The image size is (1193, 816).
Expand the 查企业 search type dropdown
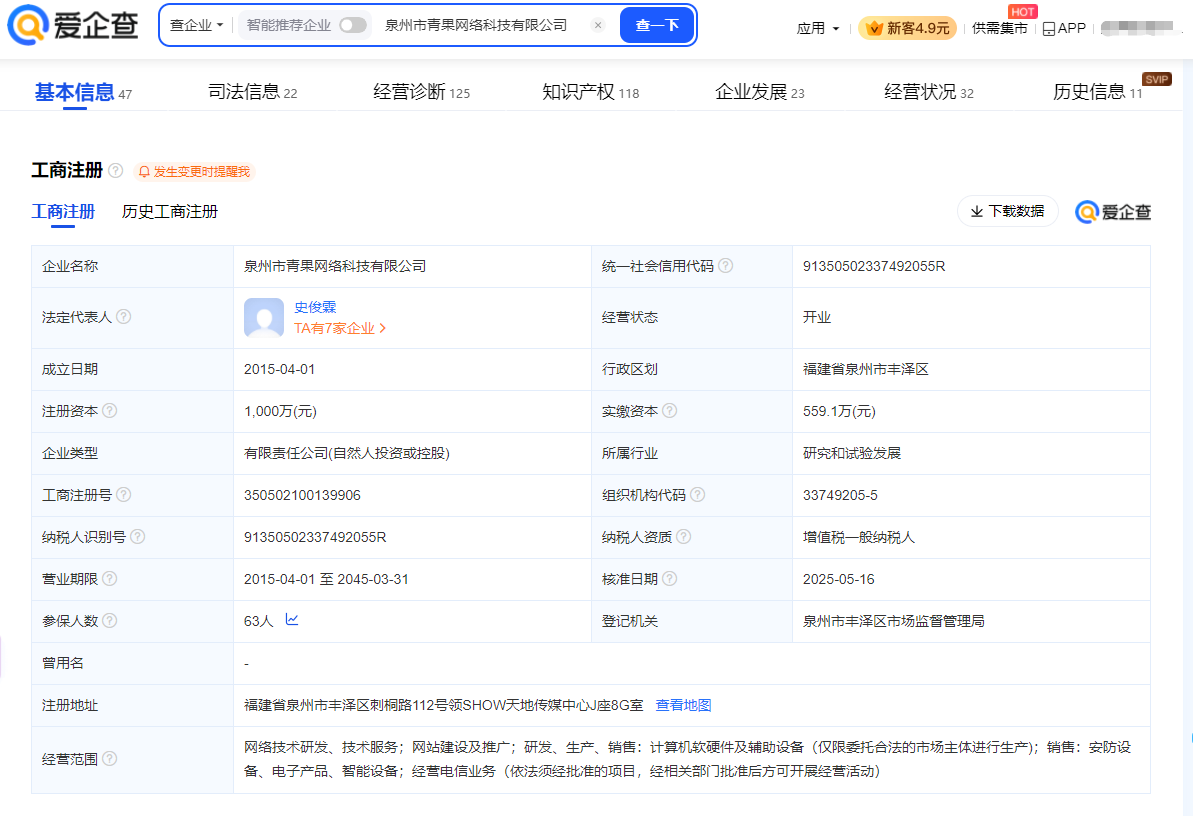pos(196,26)
